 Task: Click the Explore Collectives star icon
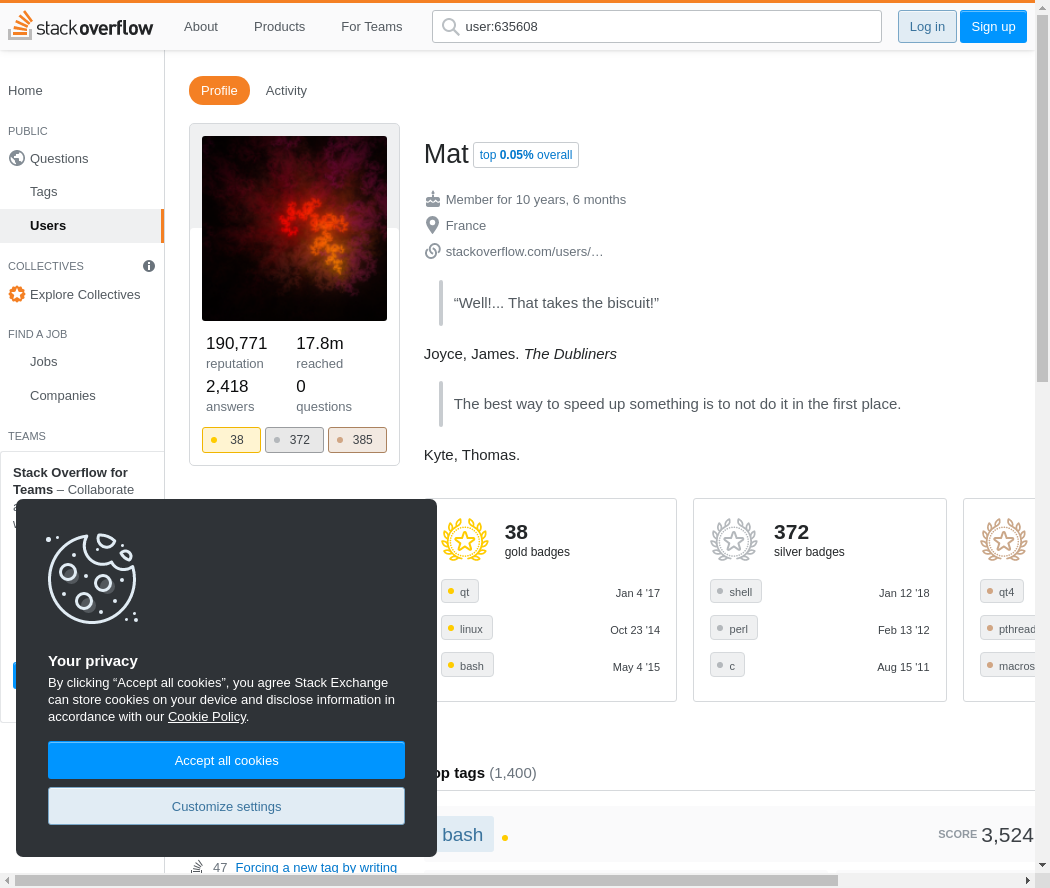click(17, 294)
